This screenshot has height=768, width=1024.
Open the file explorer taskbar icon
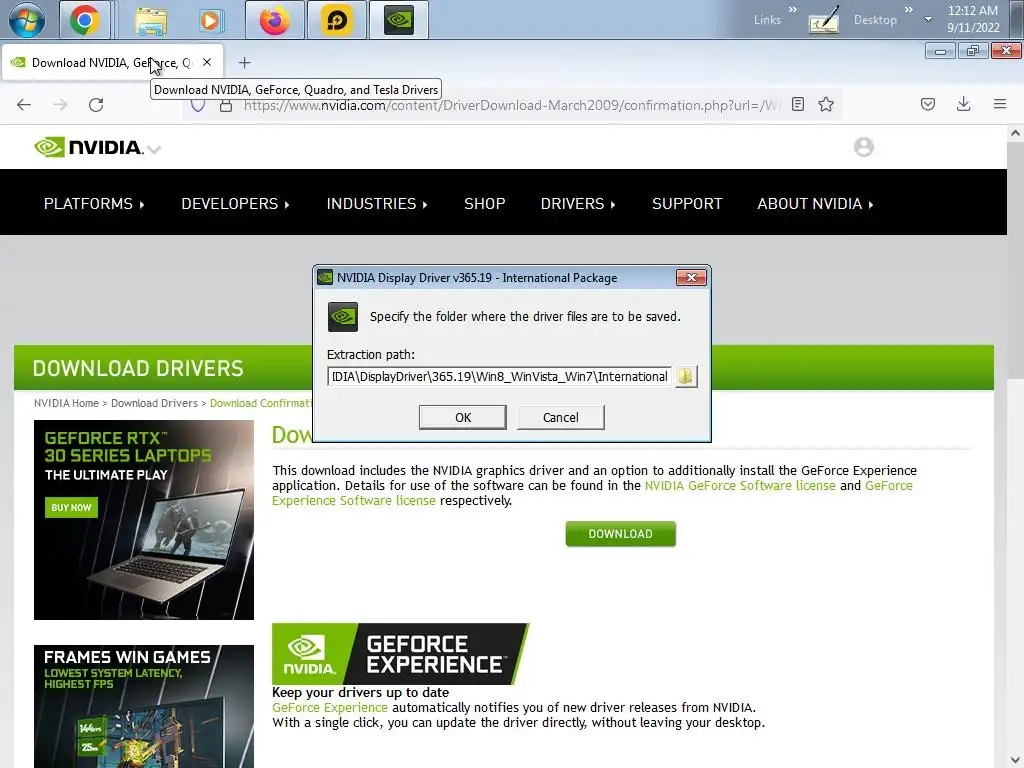point(151,20)
